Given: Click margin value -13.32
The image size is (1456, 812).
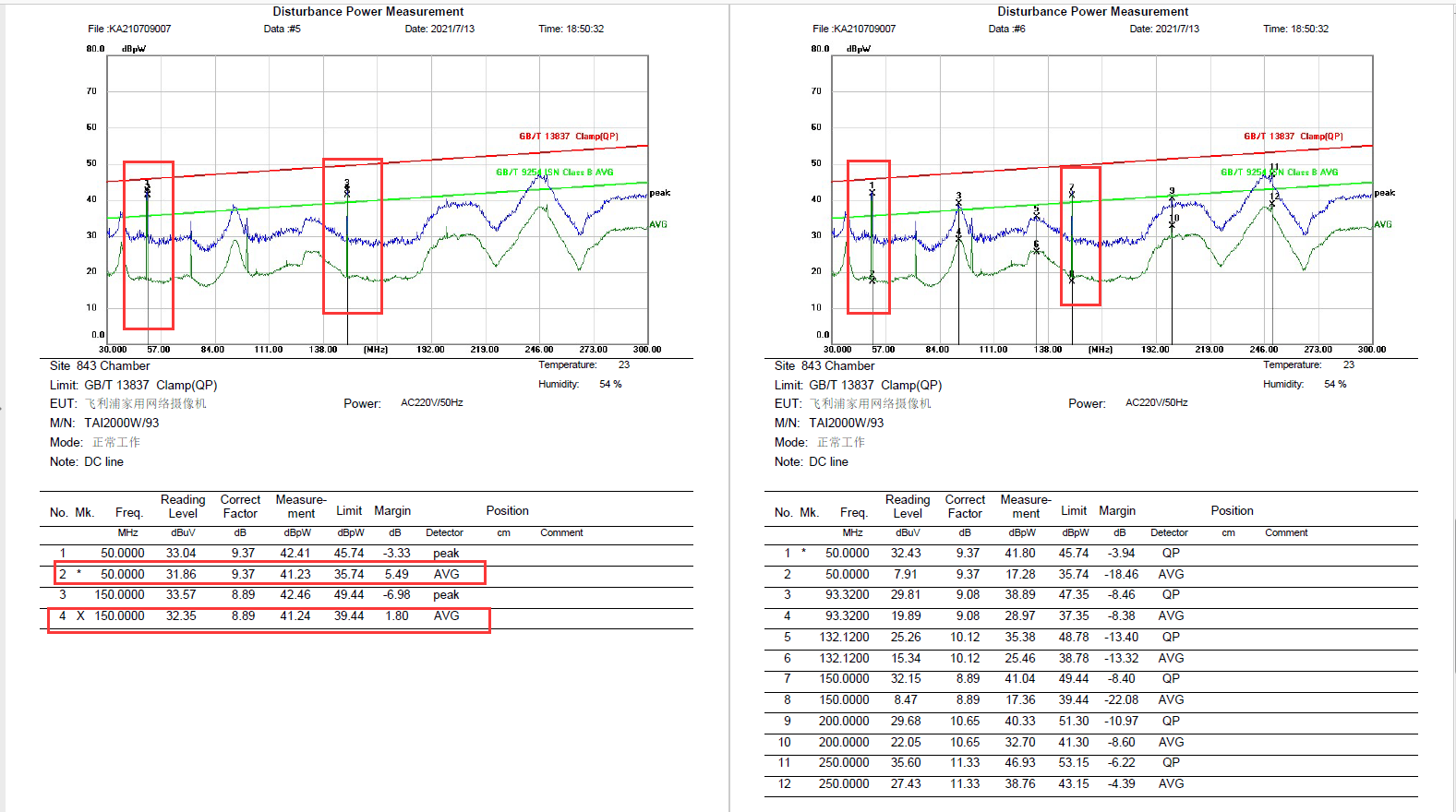Looking at the screenshot, I should pyautogui.click(x=1122, y=658).
